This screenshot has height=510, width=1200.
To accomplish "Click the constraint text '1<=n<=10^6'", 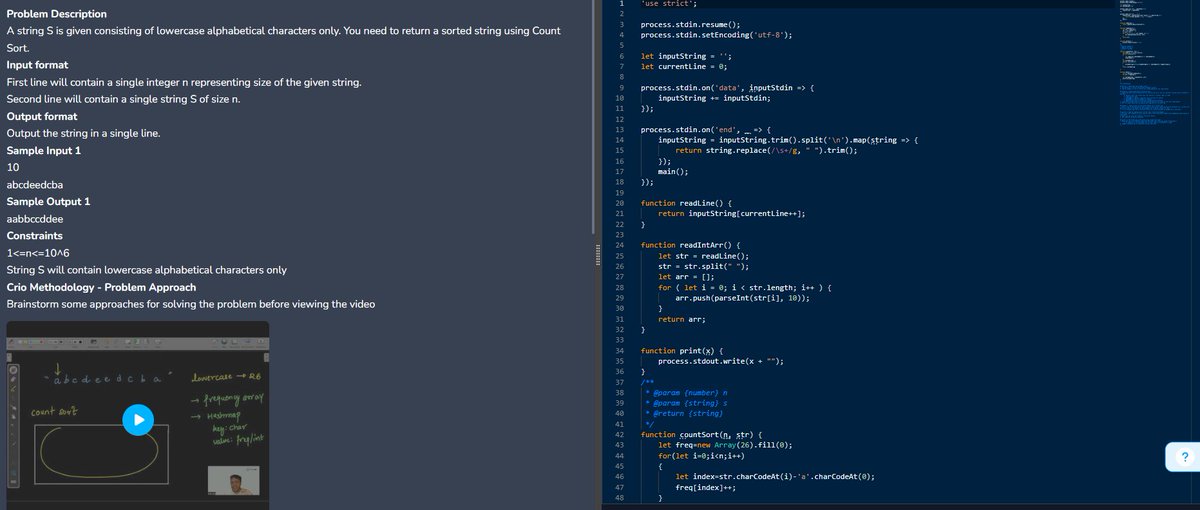I will 38,253.
